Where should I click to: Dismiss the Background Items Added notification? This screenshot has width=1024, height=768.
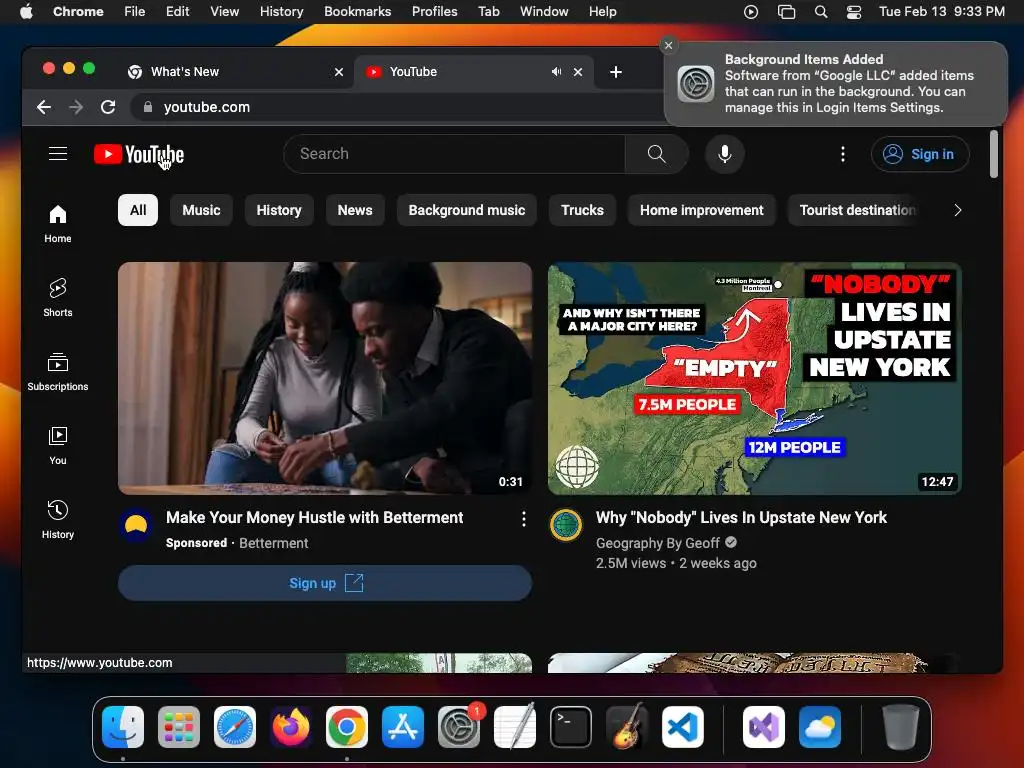point(668,45)
